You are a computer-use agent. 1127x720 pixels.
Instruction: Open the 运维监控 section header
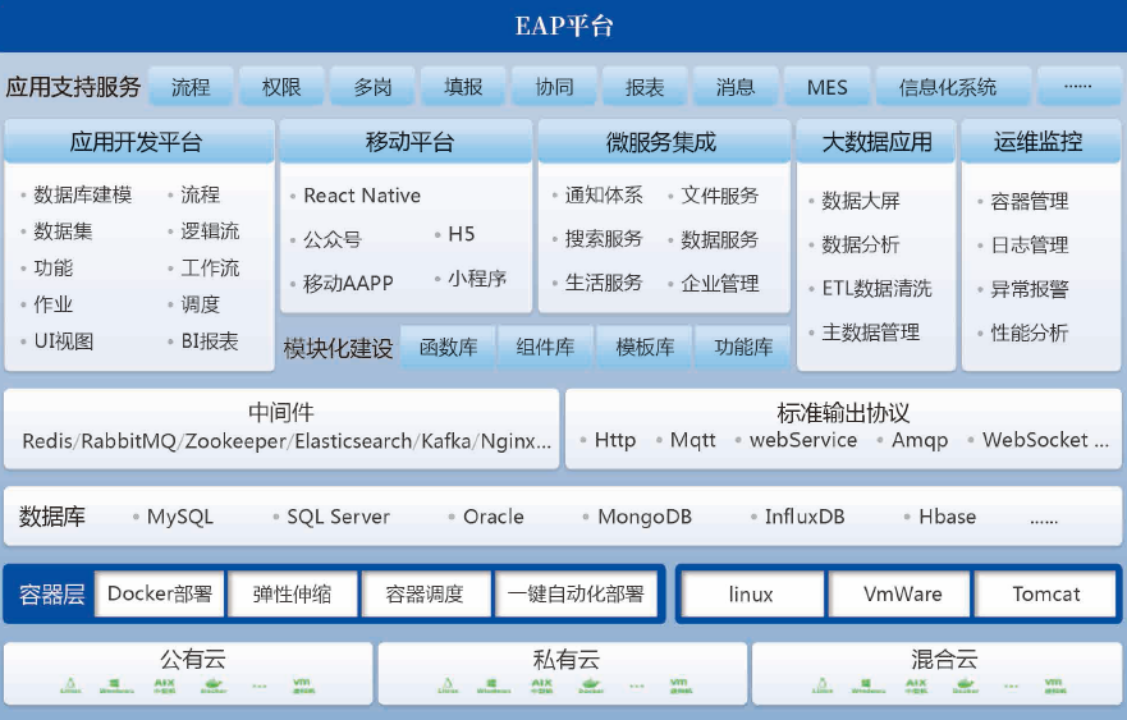point(1040,140)
